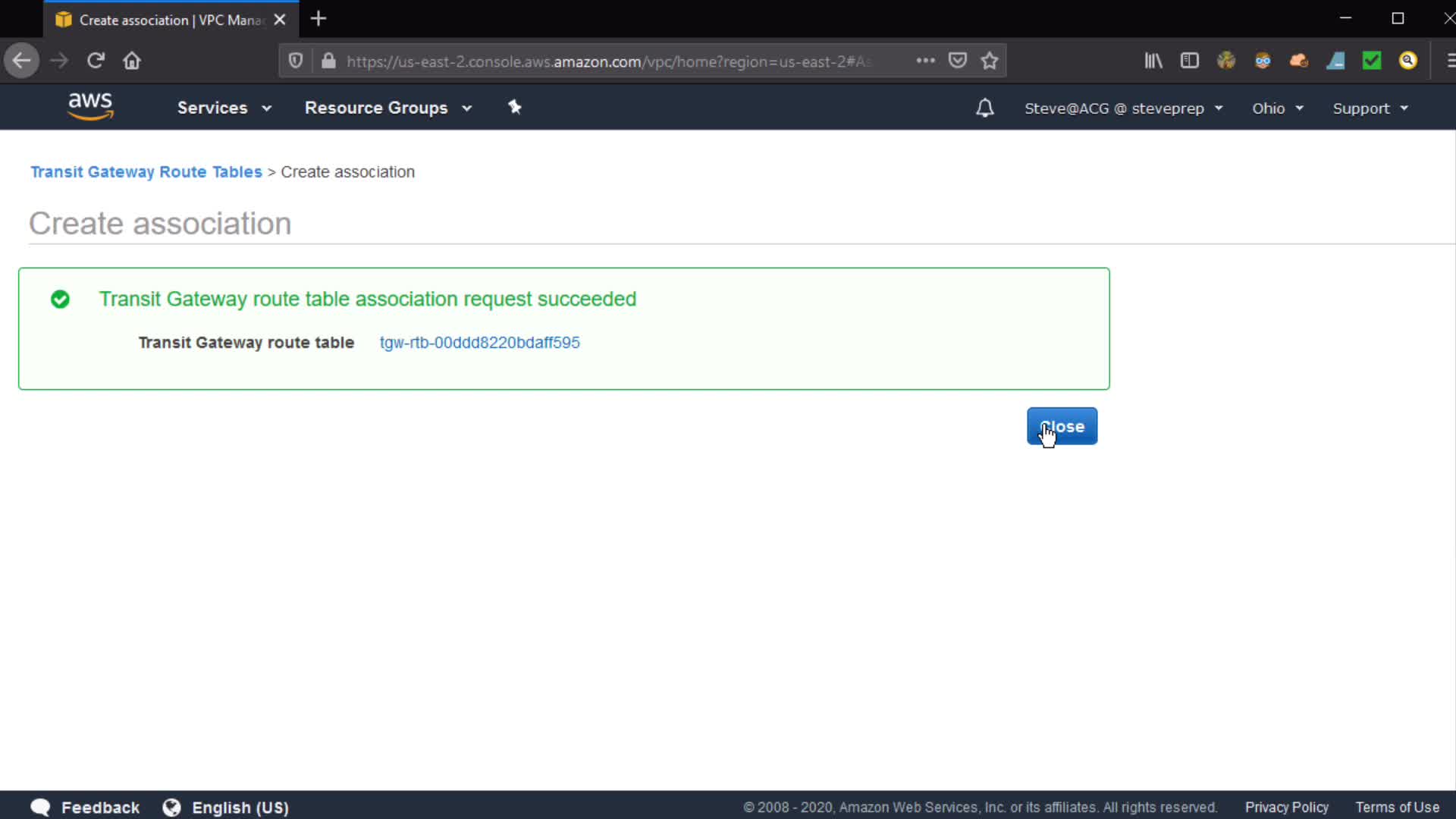The image size is (1456, 819).
Task: Open Firefox library icon
Action: [x=1153, y=61]
